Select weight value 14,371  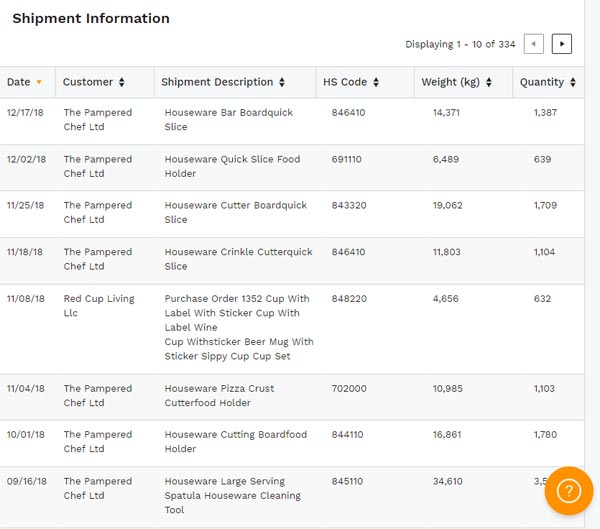pos(446,113)
